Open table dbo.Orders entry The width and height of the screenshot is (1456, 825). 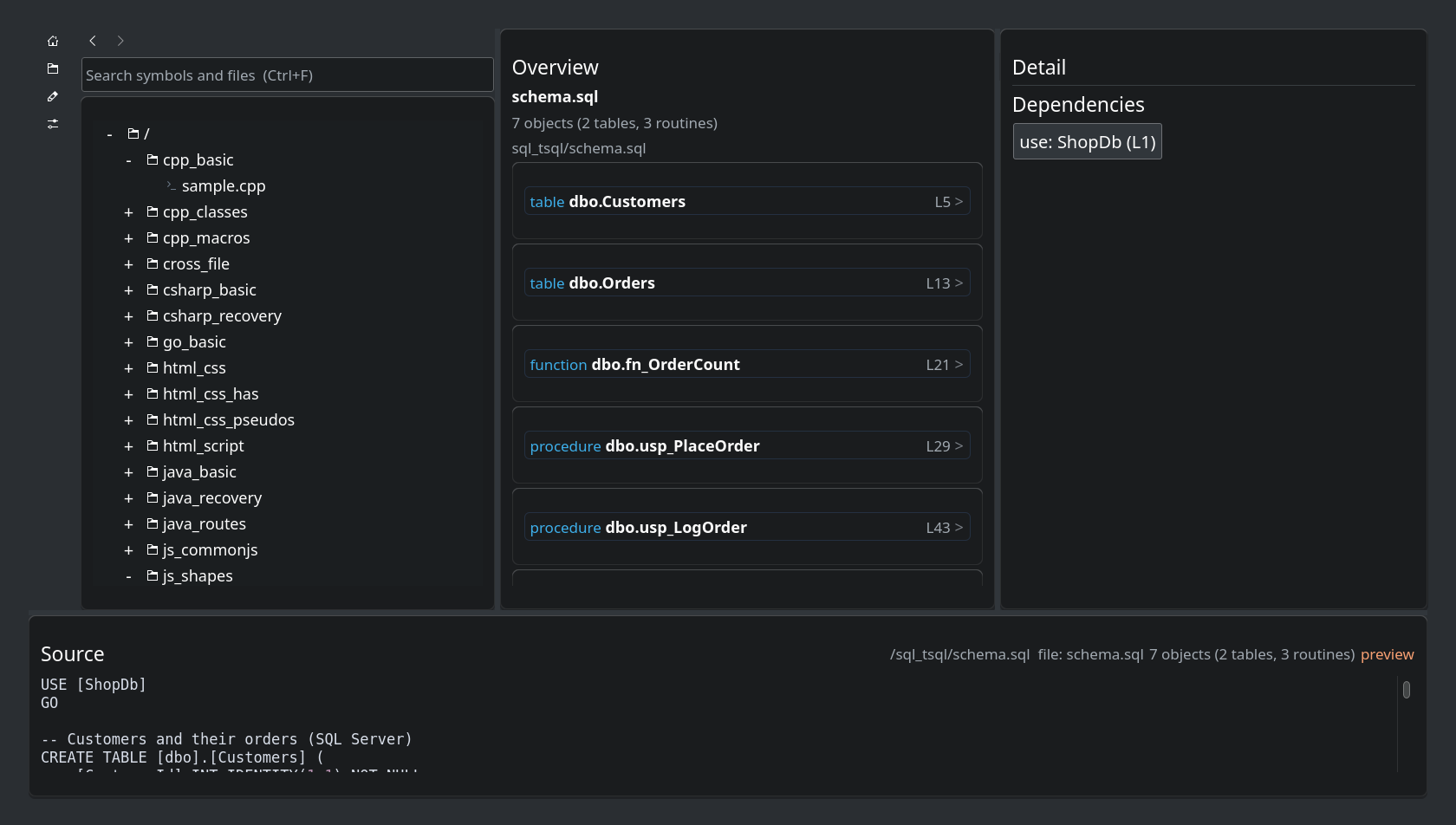point(747,283)
